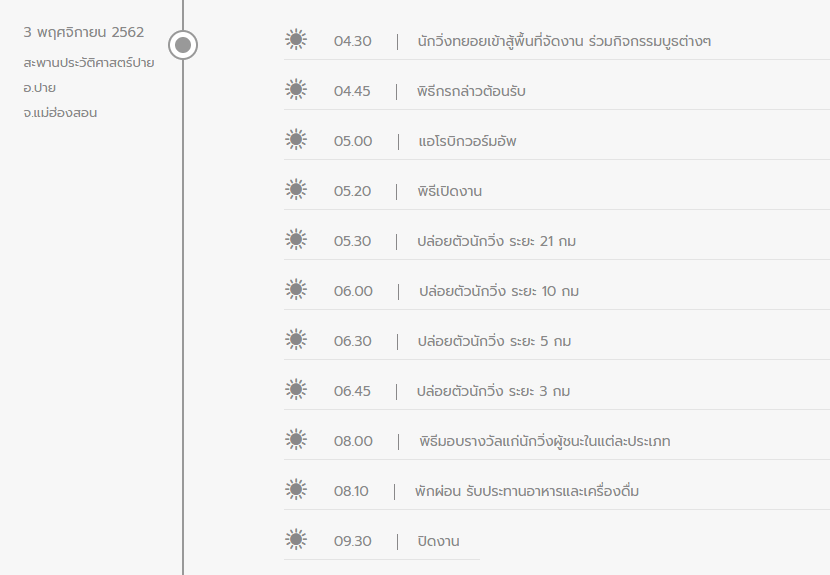Click the sun icon beside 09.30
The height and width of the screenshot is (575, 830).
point(296,540)
